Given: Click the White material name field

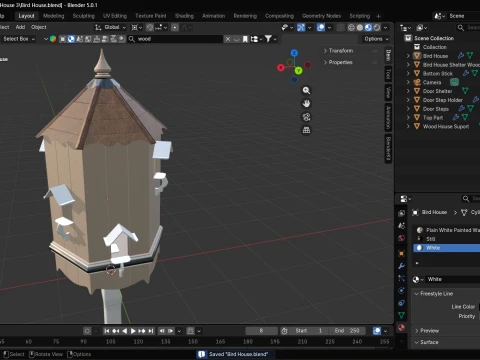Looking at the screenshot, I should pyautogui.click(x=453, y=279).
